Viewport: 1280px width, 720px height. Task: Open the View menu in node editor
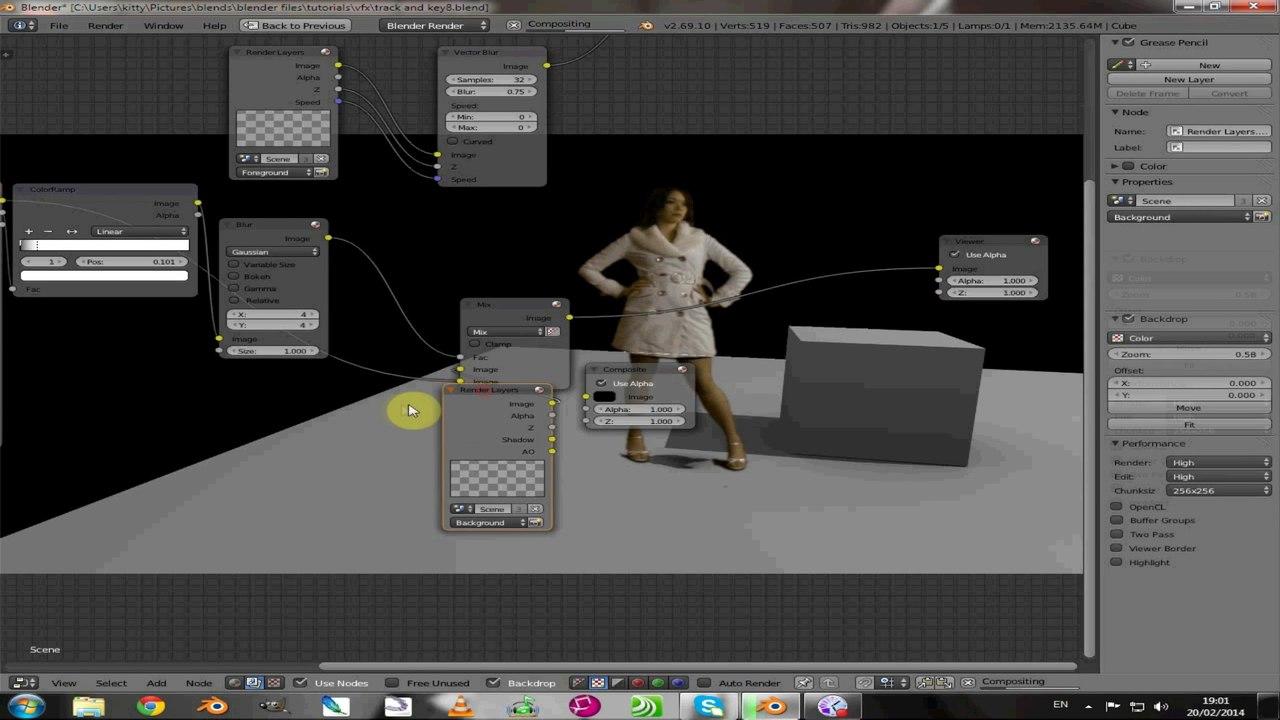click(64, 683)
